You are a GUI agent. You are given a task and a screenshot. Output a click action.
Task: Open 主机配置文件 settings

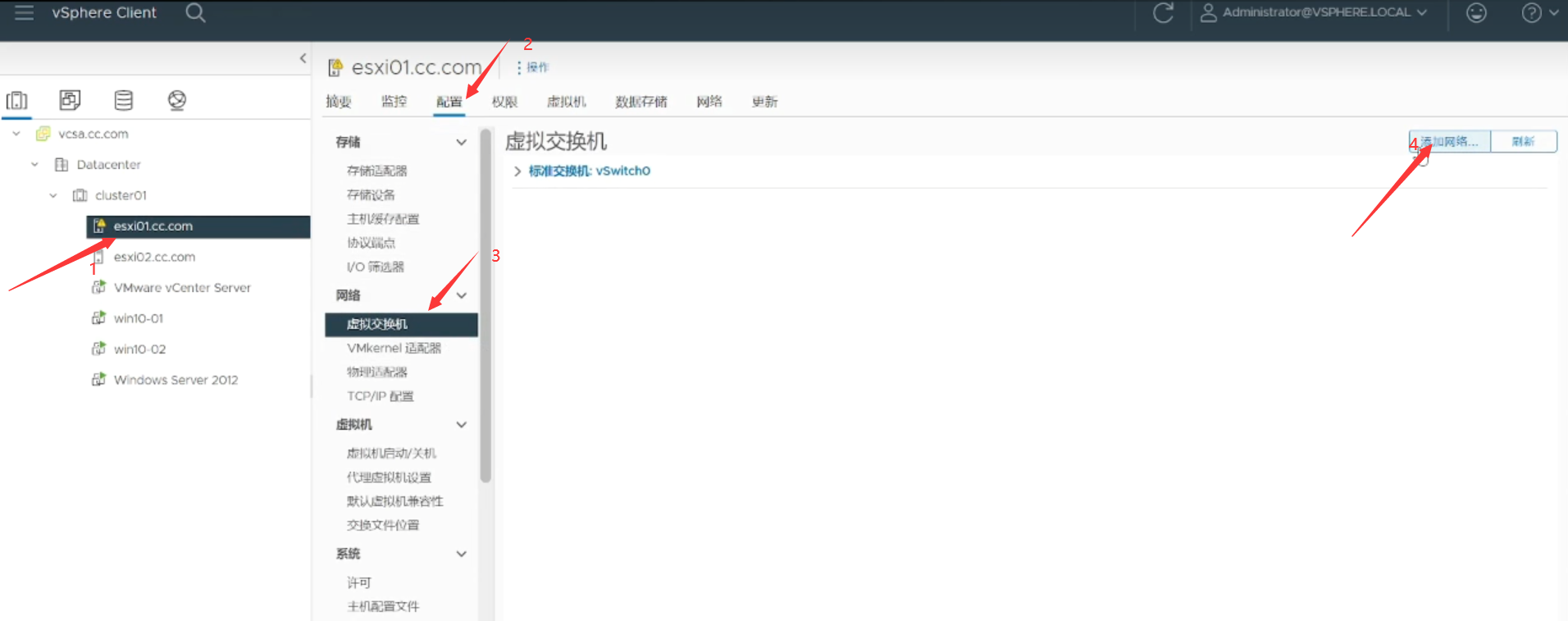click(x=383, y=606)
